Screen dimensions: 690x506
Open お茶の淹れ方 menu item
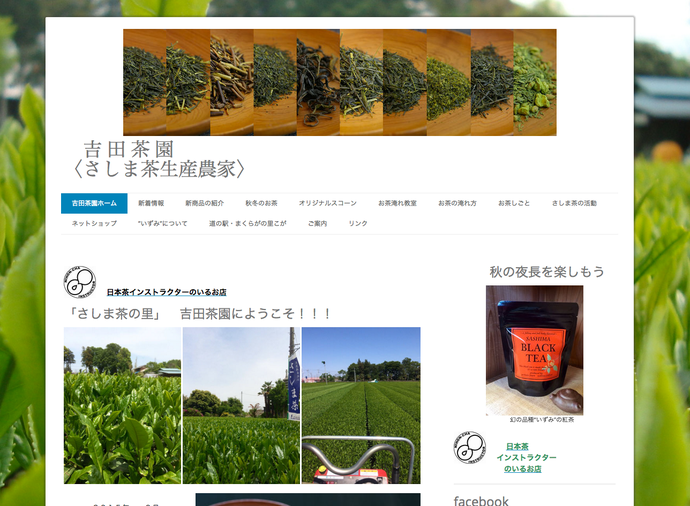pyautogui.click(x=457, y=203)
